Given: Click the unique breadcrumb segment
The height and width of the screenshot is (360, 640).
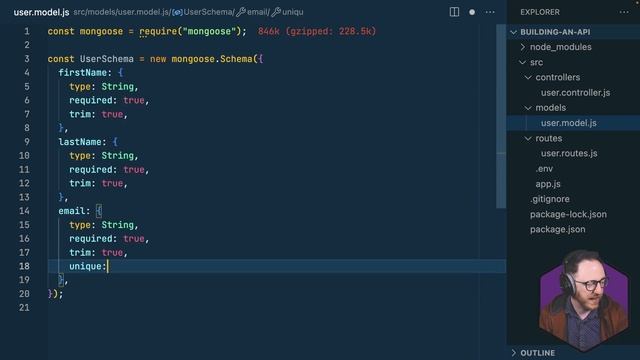Looking at the screenshot, I should tap(288, 12).
